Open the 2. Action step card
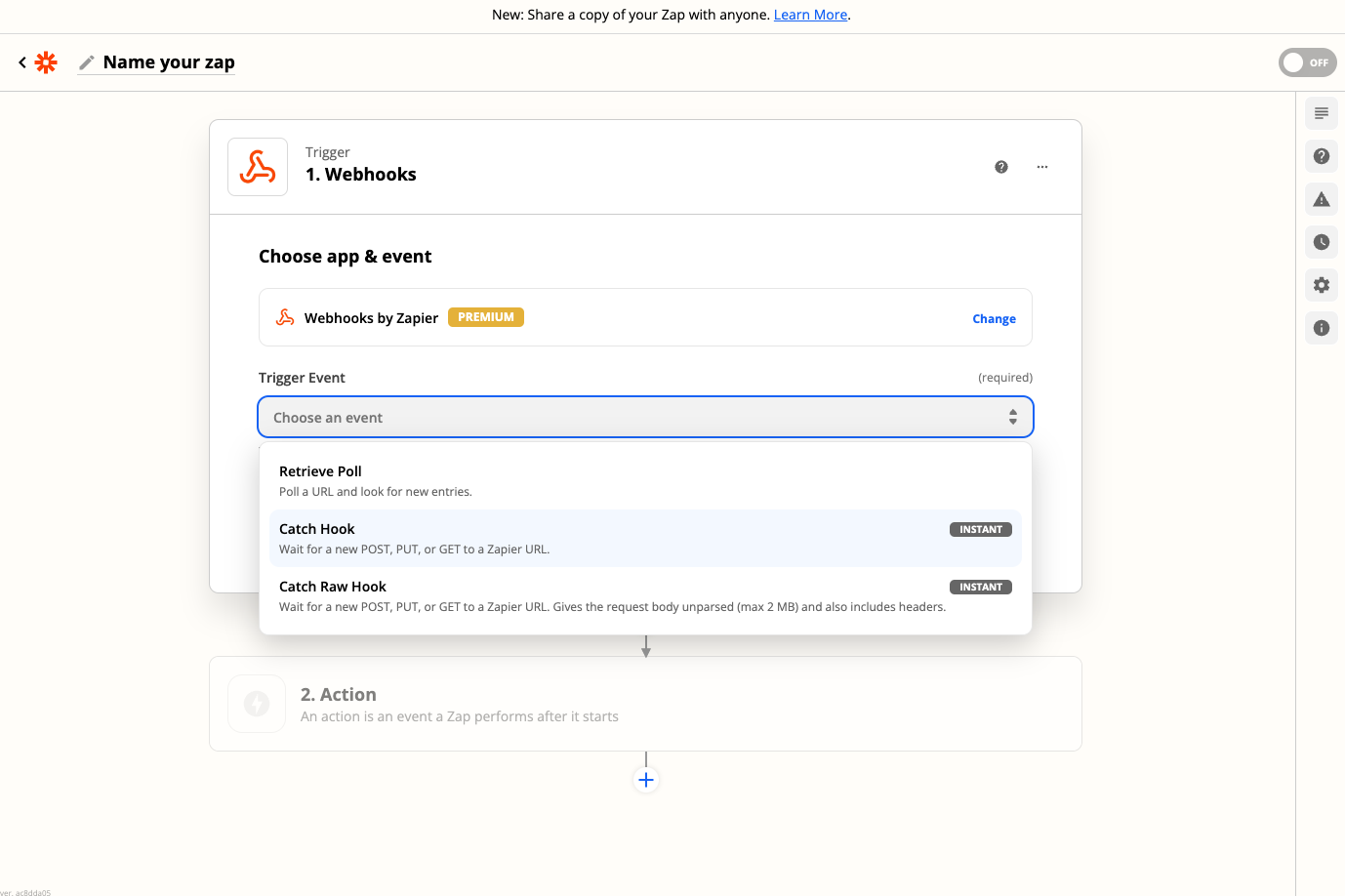Screen dimensions: 1345x896 (645, 704)
